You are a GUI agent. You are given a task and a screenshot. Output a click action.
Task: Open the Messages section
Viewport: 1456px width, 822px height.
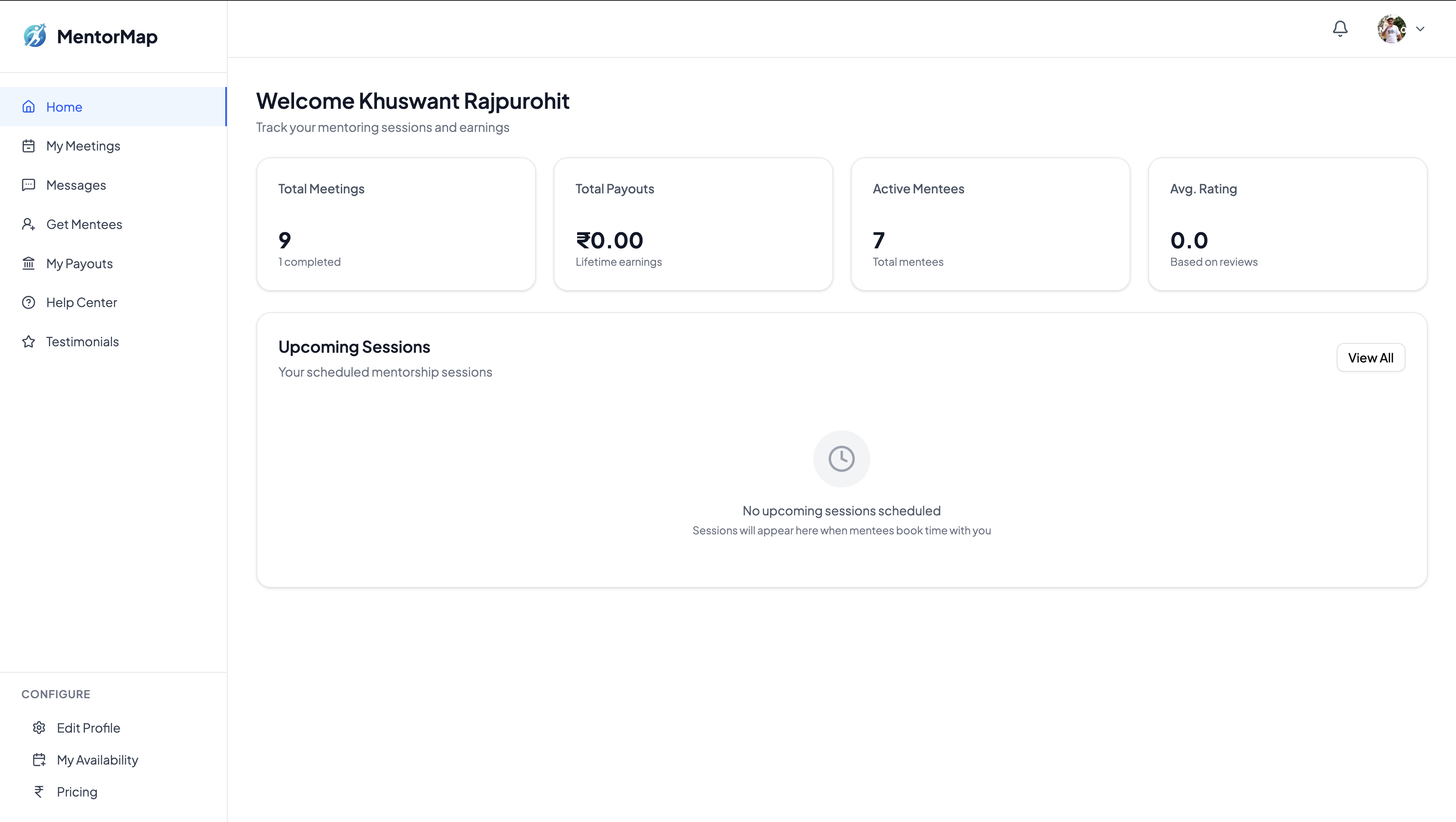pos(76,185)
